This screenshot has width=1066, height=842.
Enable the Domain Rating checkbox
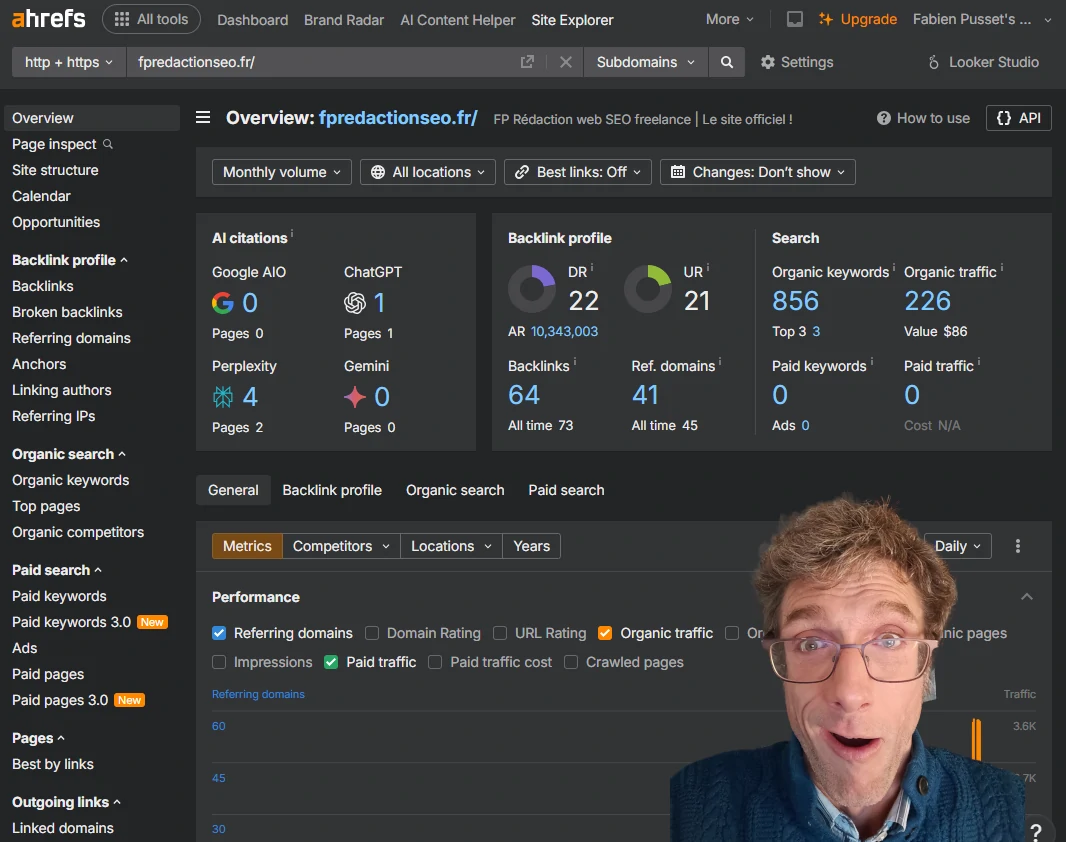(372, 633)
